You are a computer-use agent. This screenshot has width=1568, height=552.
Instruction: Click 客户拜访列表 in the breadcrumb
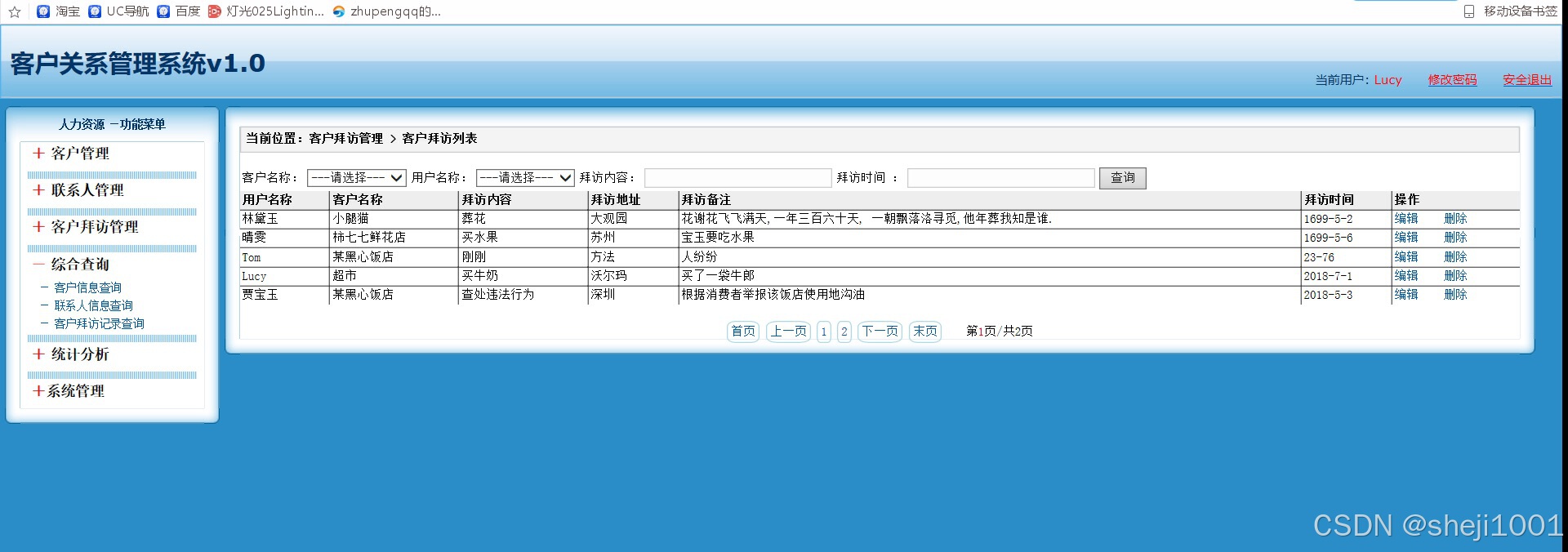(439, 139)
